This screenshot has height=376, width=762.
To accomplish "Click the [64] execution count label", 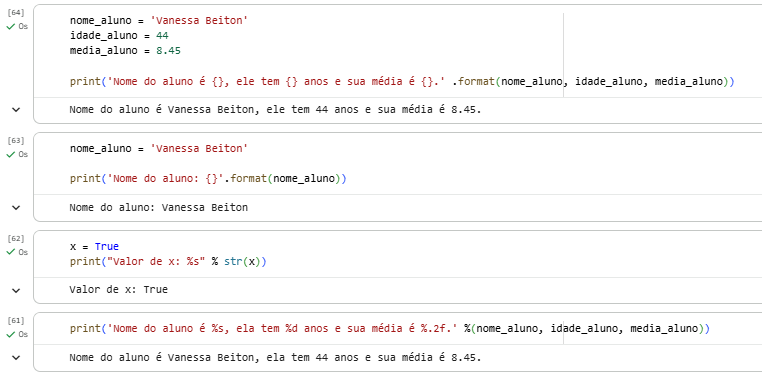I will pyautogui.click(x=16, y=13).
